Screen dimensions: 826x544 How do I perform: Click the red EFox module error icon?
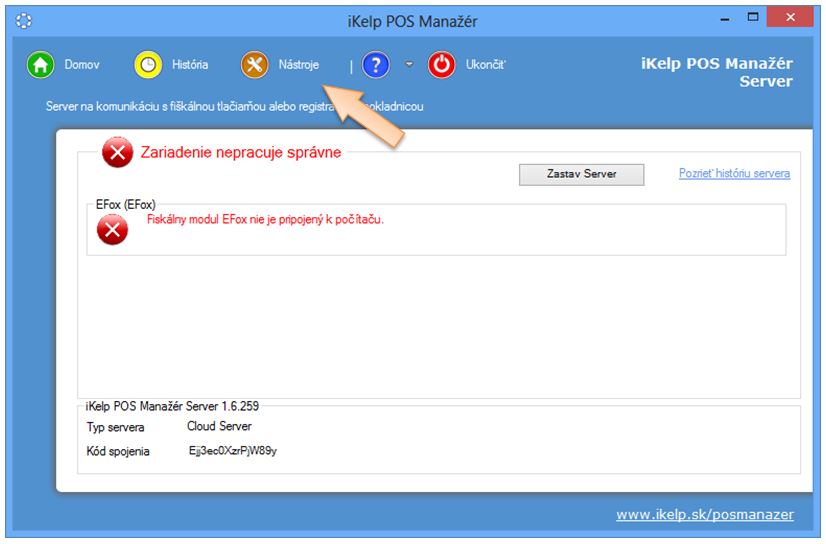point(112,230)
